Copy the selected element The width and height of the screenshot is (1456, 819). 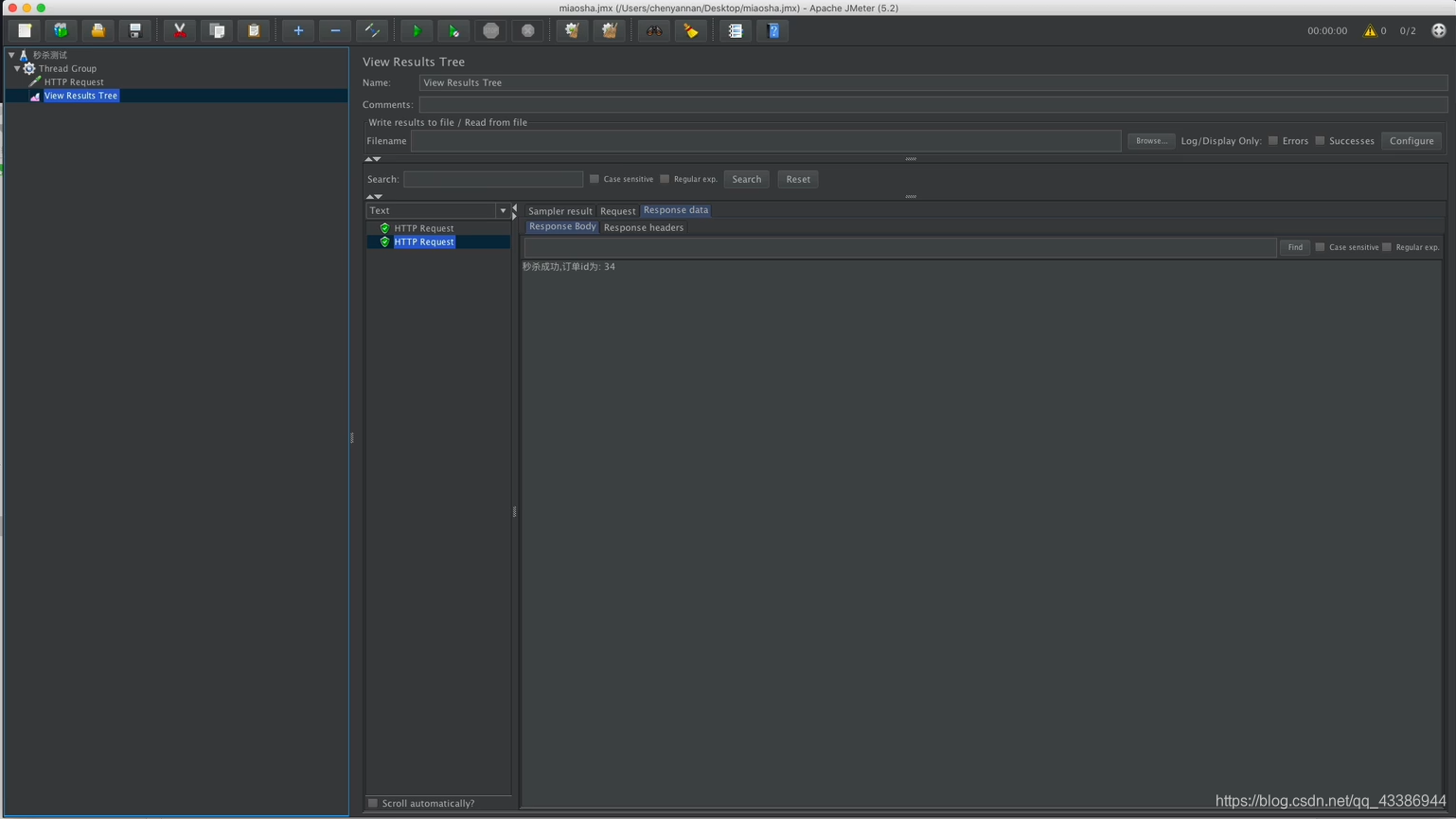(x=217, y=30)
